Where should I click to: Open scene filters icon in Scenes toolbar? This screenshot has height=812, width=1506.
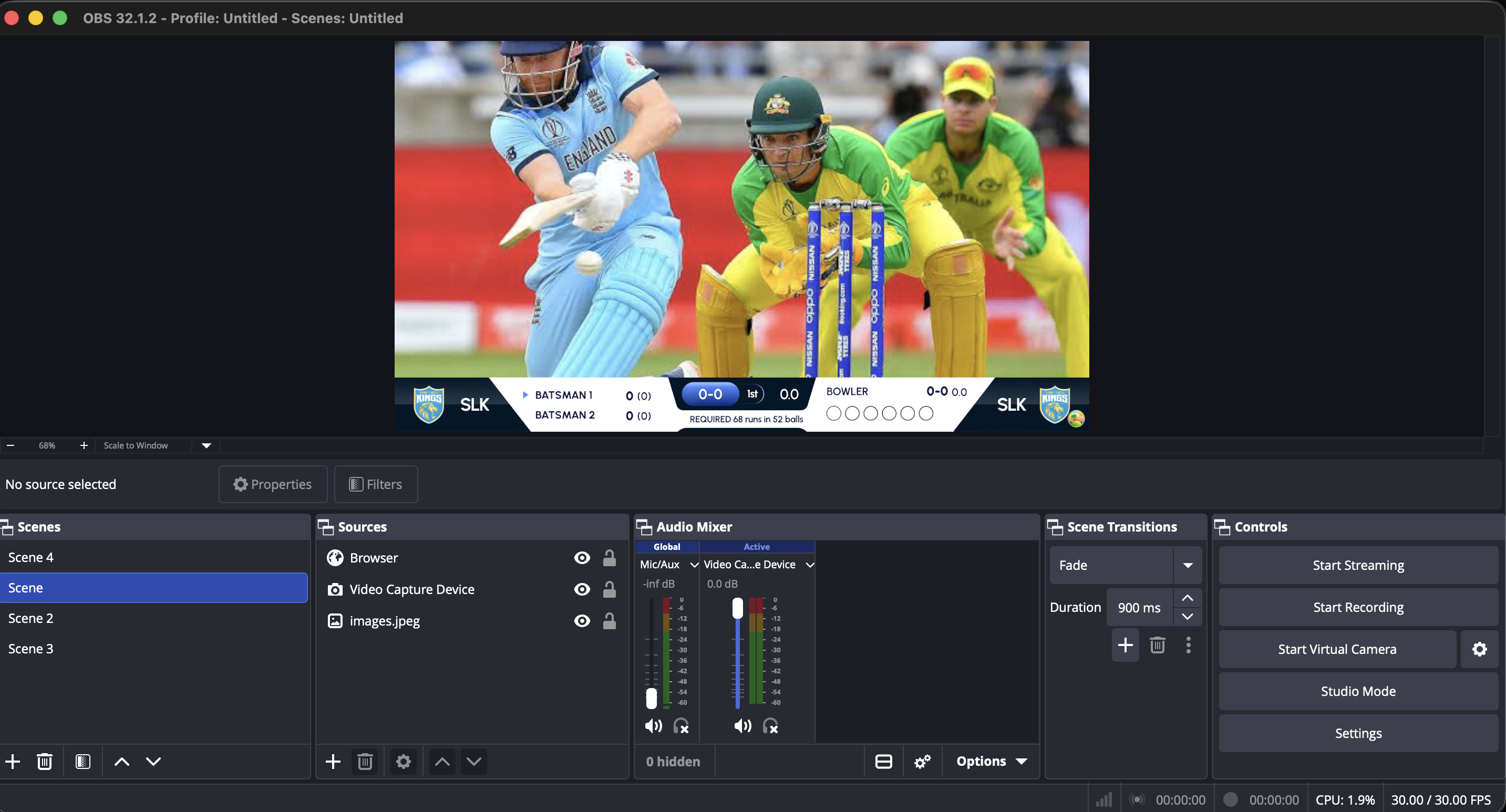(83, 761)
